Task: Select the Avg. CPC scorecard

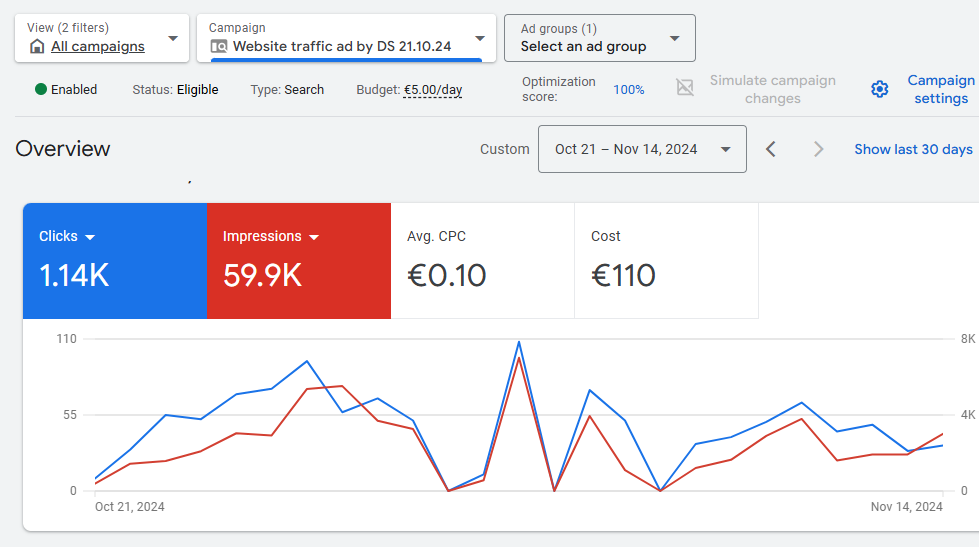Action: pyautogui.click(x=483, y=261)
